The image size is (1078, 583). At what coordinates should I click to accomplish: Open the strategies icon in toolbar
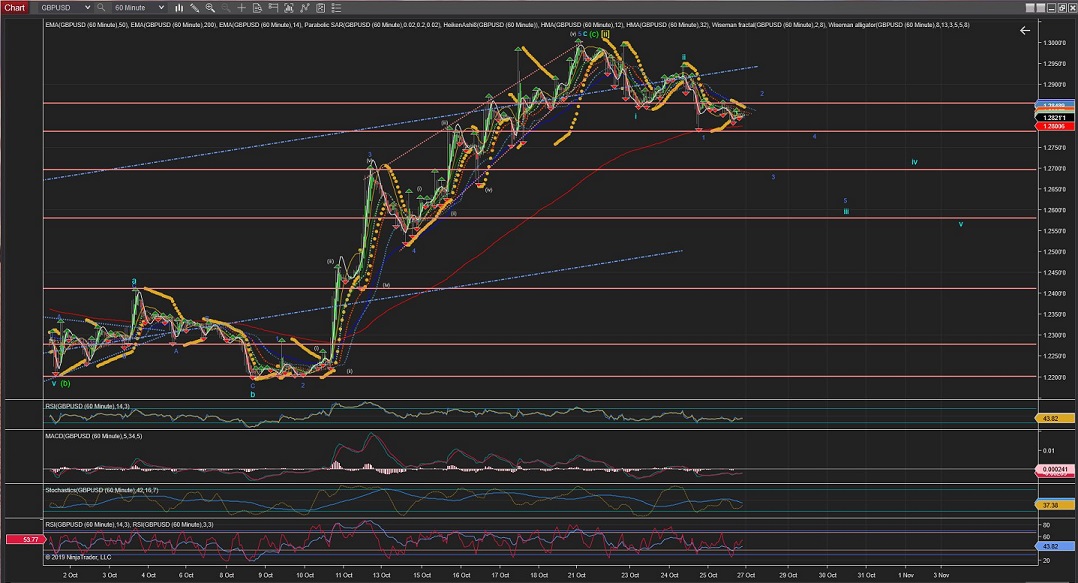tap(306, 7)
